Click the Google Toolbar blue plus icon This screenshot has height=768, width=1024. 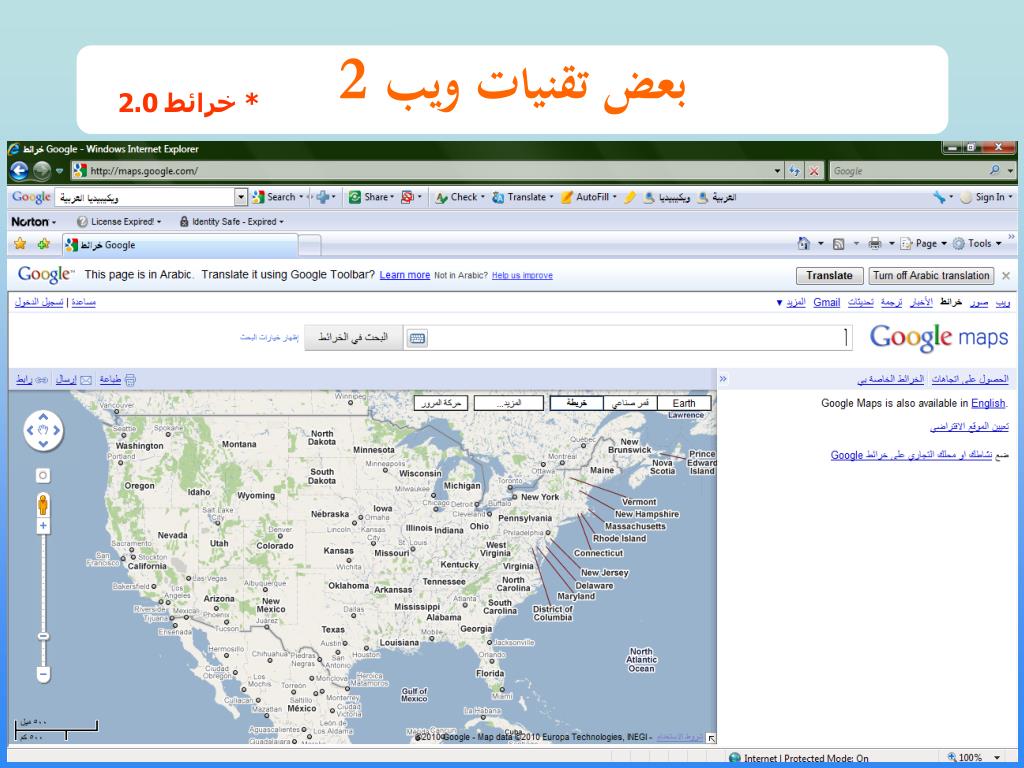pyautogui.click(x=323, y=197)
